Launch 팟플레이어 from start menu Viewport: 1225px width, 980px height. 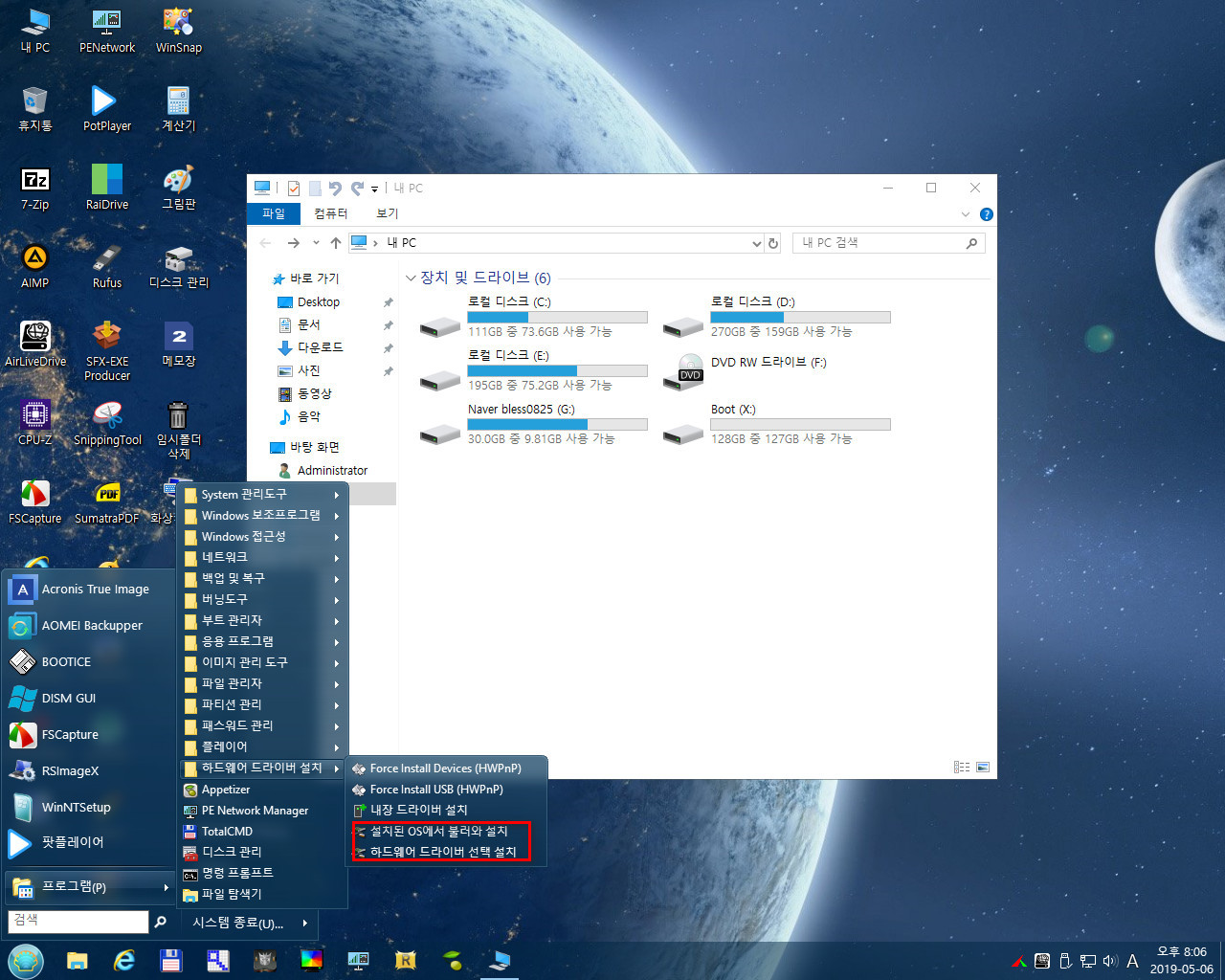[x=88, y=843]
